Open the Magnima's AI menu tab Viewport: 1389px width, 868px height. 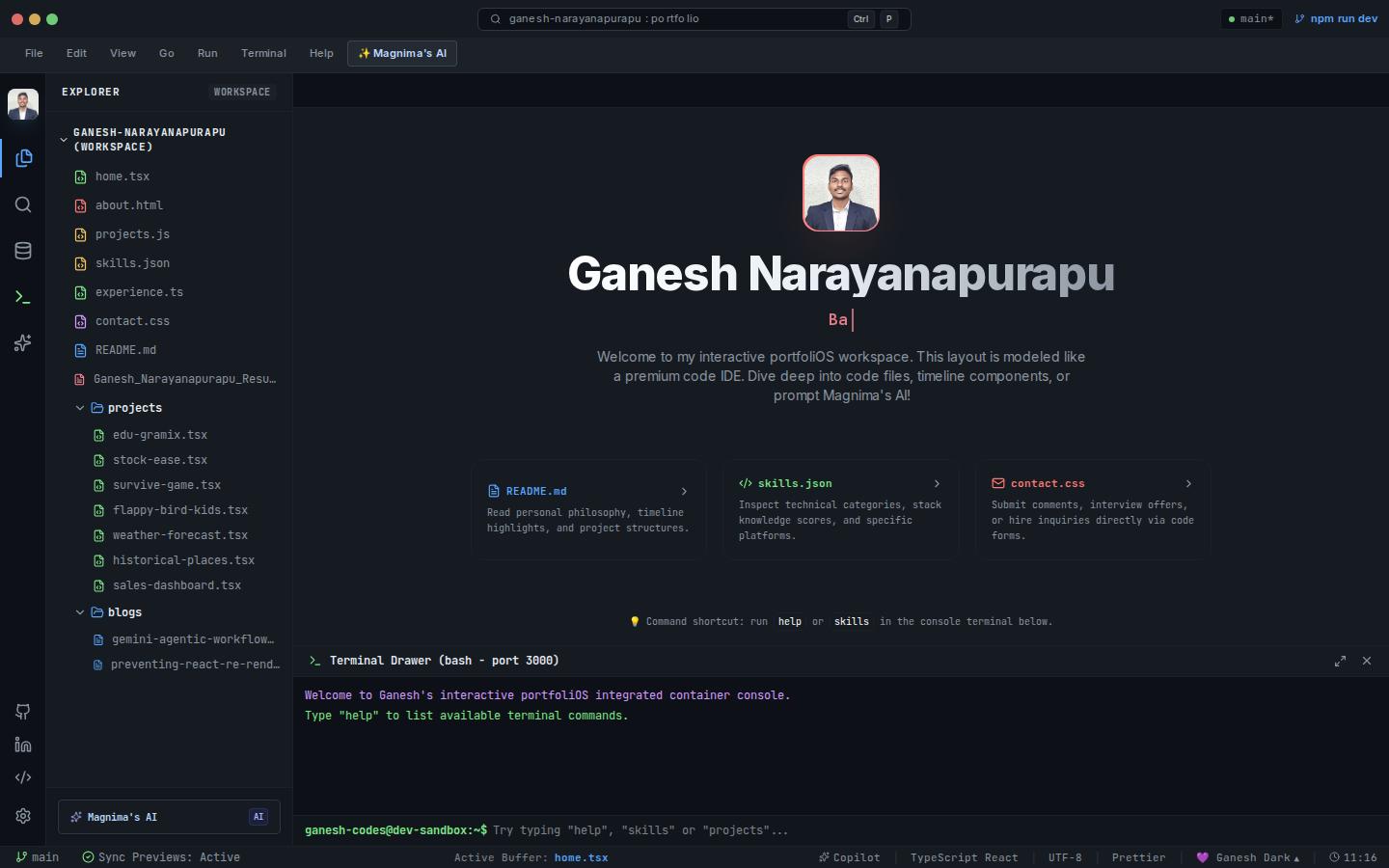tap(402, 53)
